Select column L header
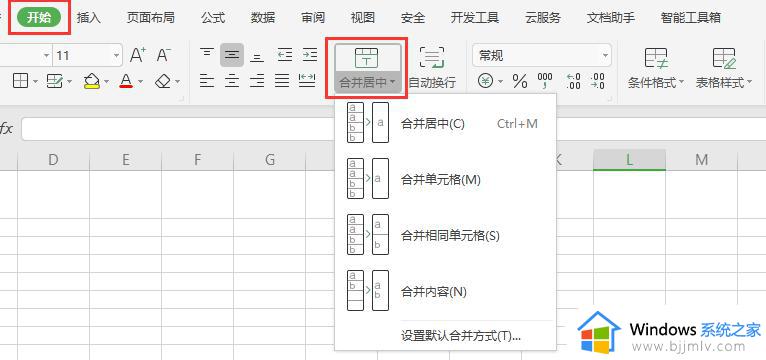The width and height of the screenshot is (766, 360). point(629,159)
